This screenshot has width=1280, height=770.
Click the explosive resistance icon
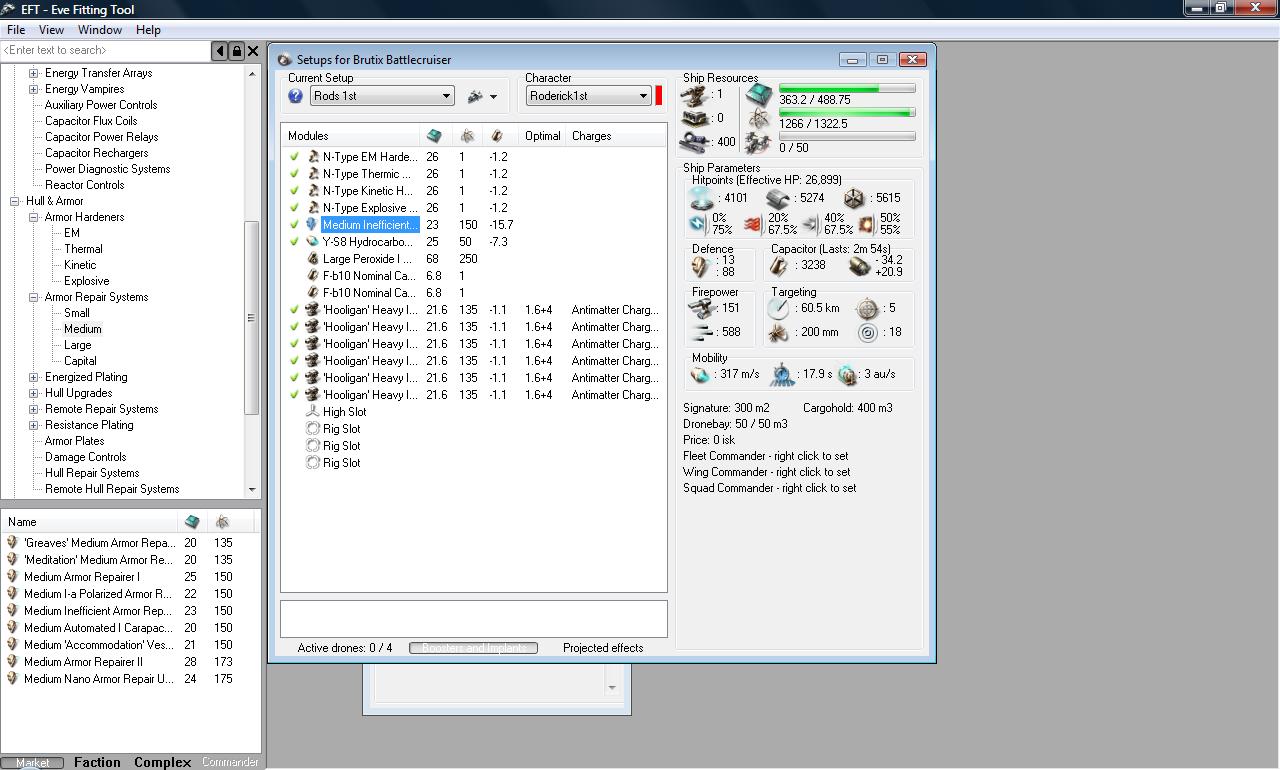pos(866,224)
